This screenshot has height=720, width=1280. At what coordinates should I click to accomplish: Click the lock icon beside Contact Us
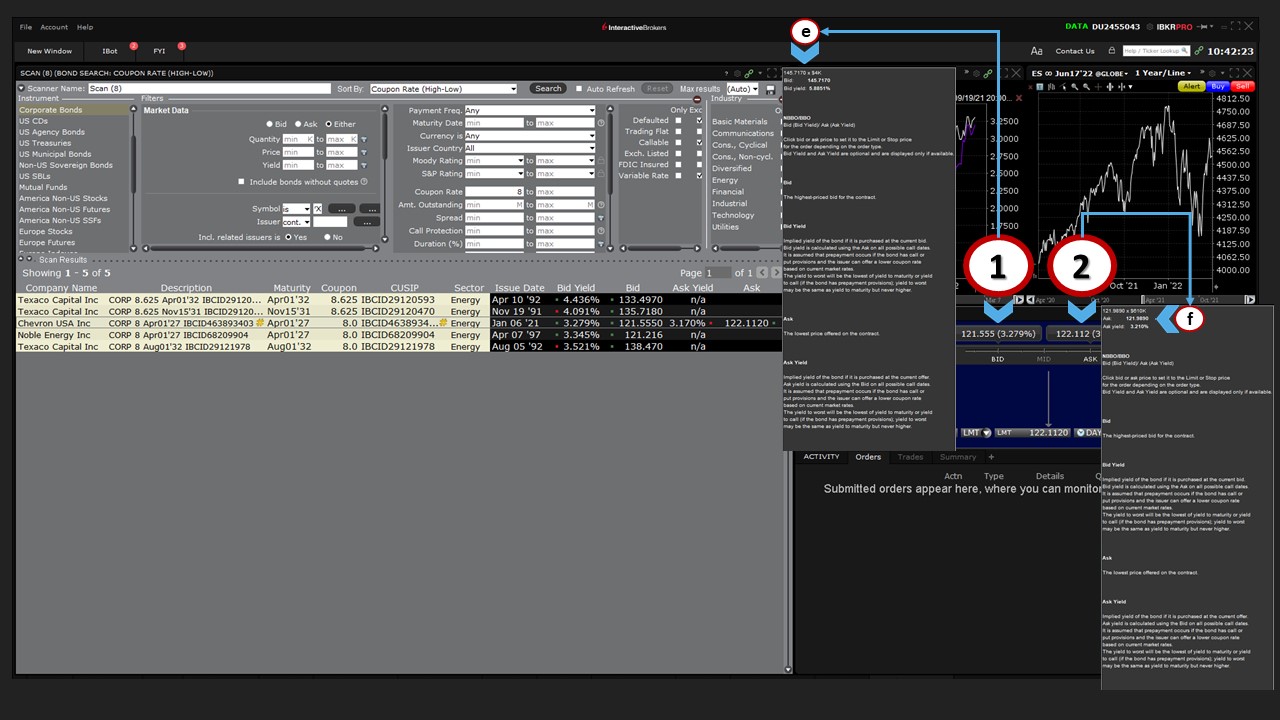(x=1111, y=51)
